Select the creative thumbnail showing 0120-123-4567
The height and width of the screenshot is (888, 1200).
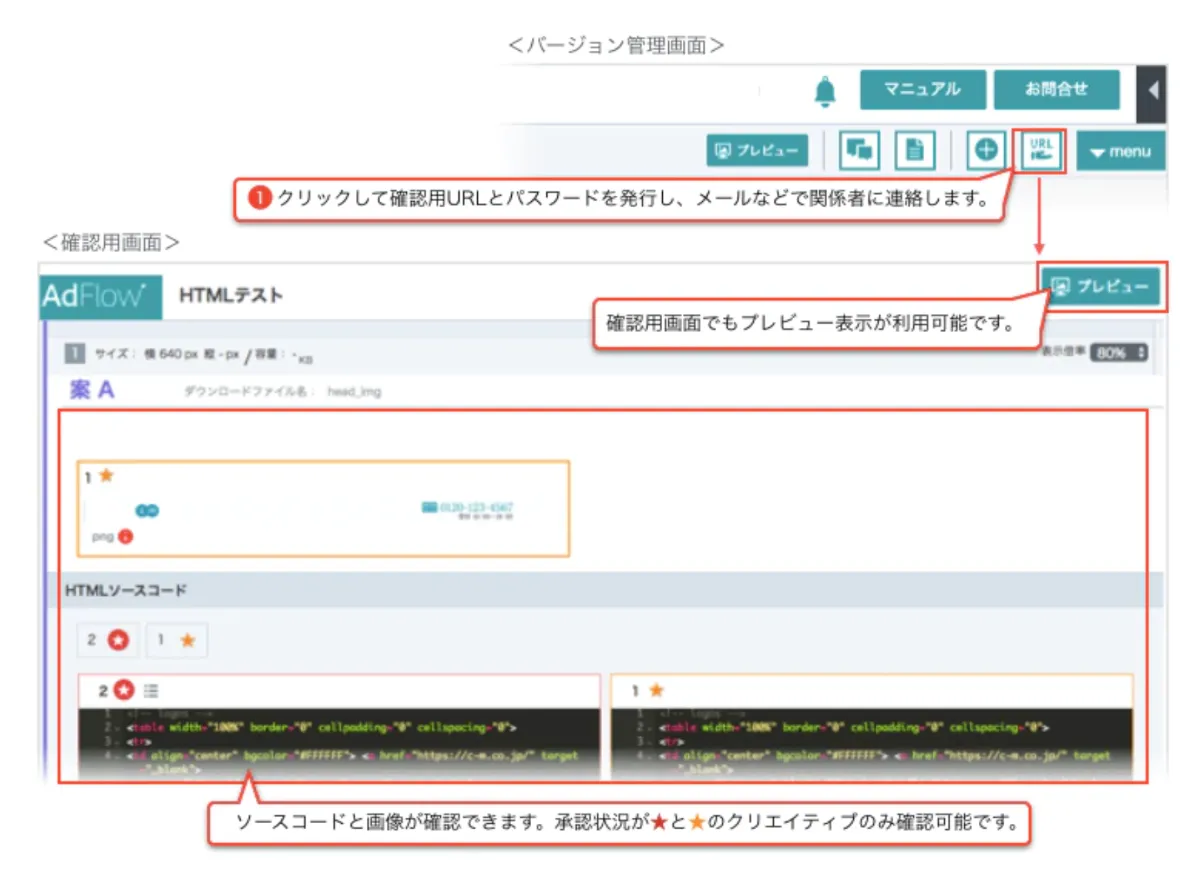point(323,508)
